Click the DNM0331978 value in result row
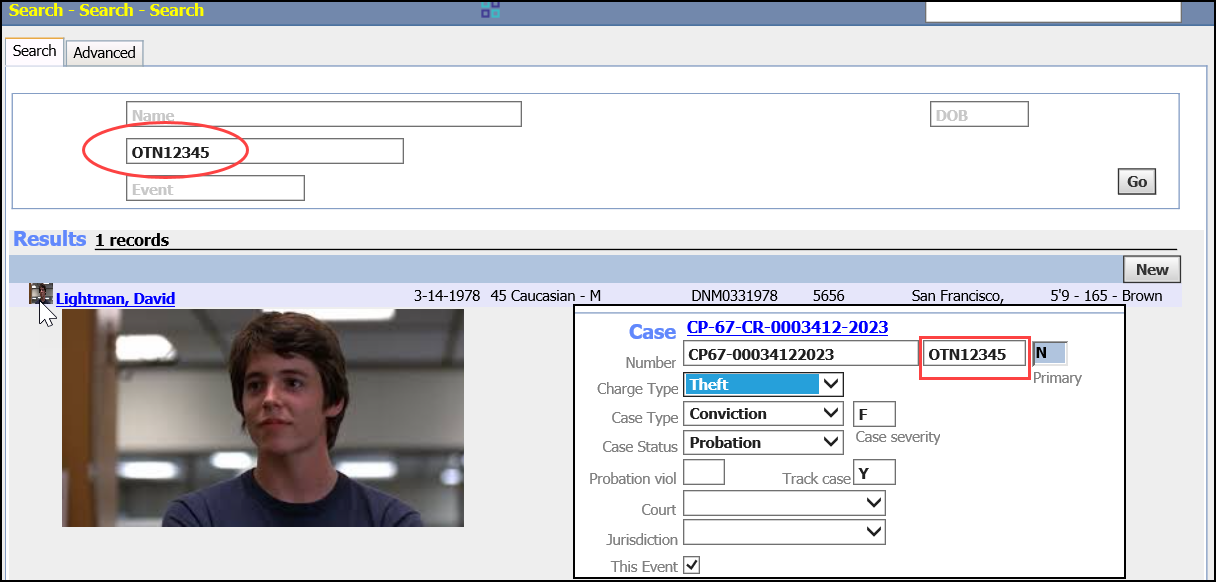Screen dimensions: 1216x582 pyautogui.click(x=735, y=296)
